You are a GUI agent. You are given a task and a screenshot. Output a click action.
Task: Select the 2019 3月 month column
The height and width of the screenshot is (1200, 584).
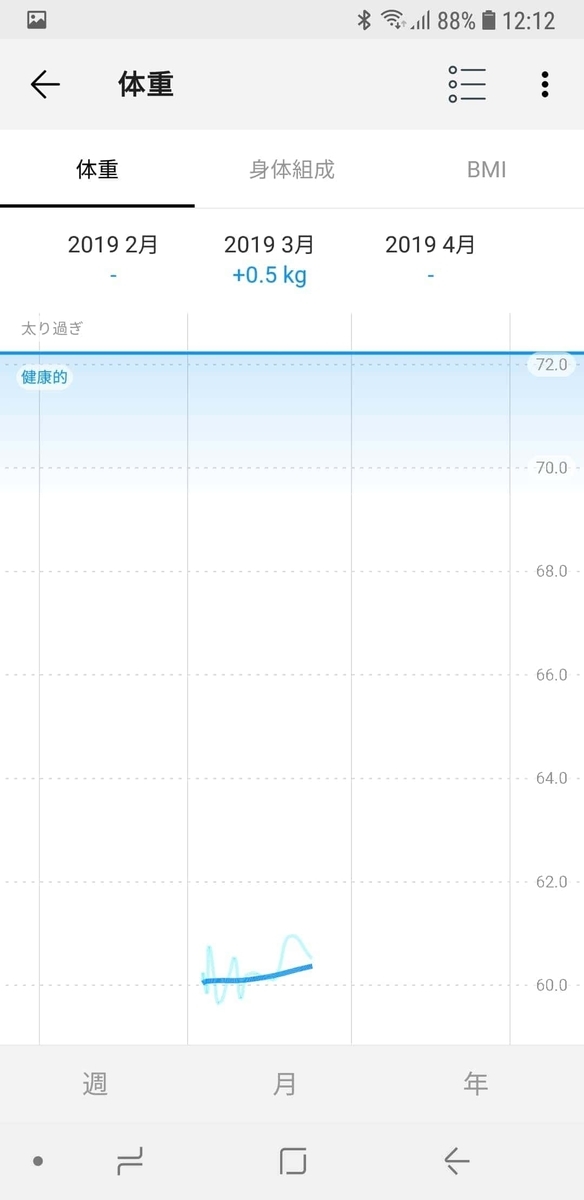click(269, 259)
